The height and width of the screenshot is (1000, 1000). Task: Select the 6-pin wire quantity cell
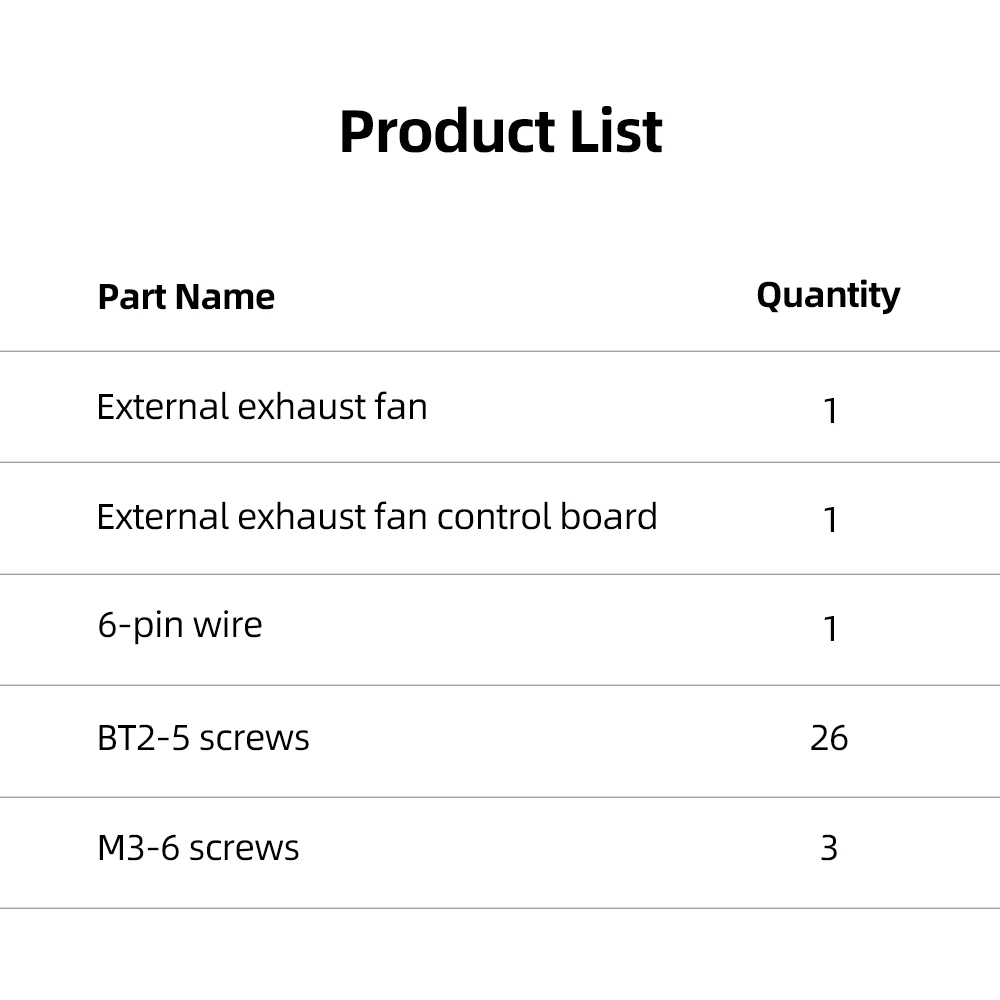(x=830, y=629)
